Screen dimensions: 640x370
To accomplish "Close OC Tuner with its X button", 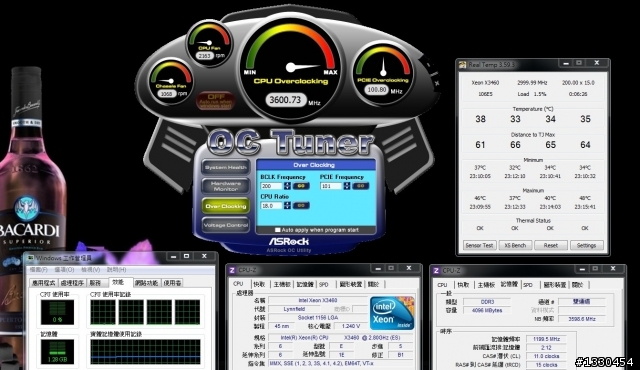I will (x=436, y=83).
